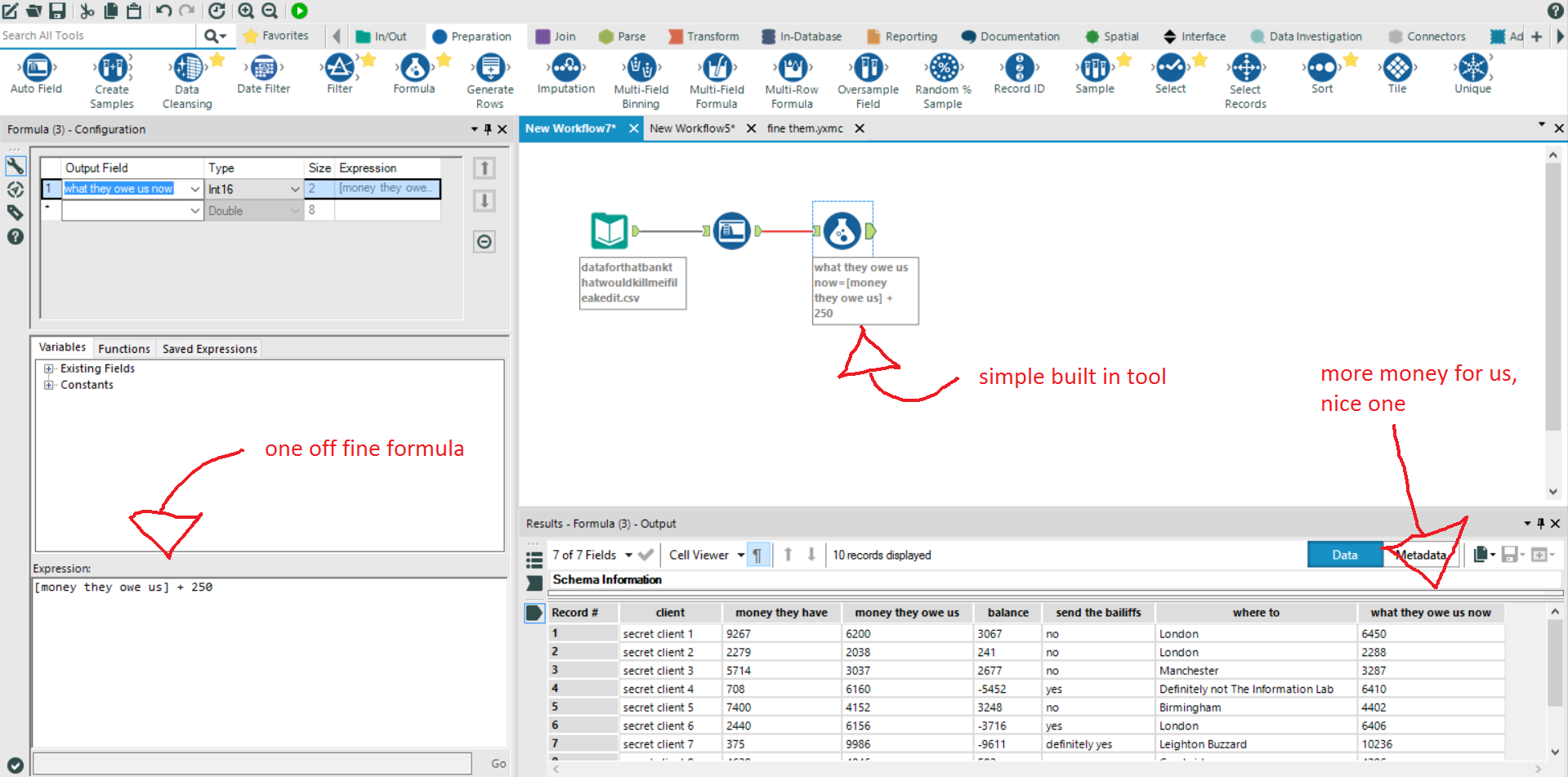The height and width of the screenshot is (777, 1568).
Task: Click the Go button in results
Action: [498, 763]
